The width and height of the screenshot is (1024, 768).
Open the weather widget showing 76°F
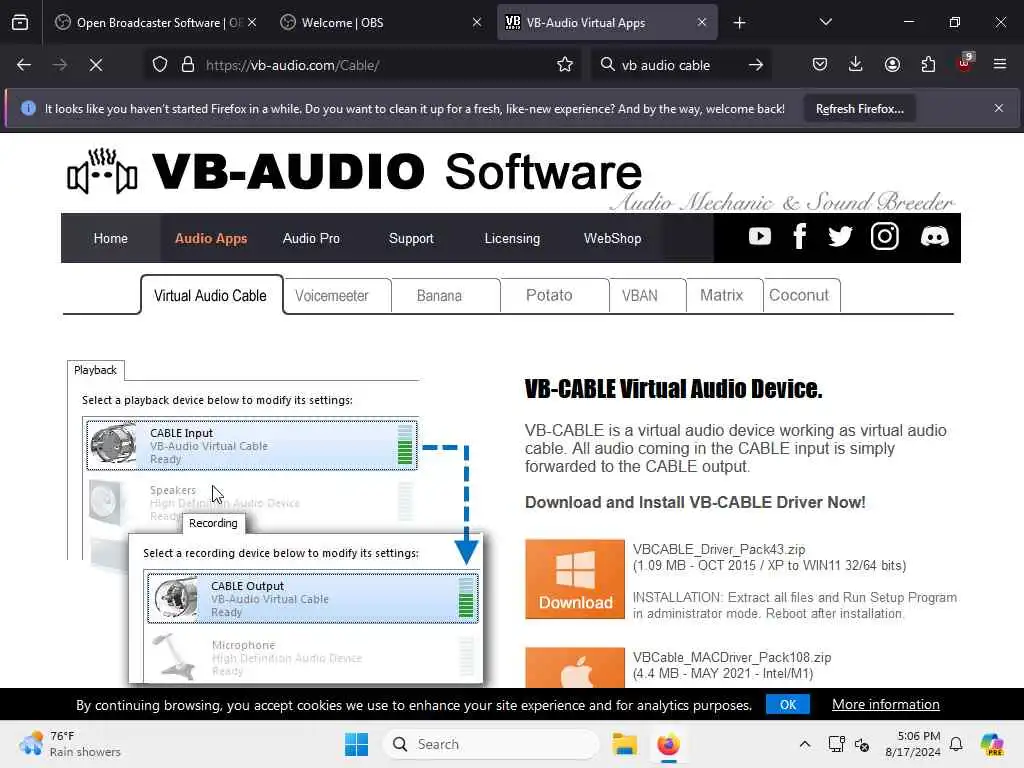[71, 744]
